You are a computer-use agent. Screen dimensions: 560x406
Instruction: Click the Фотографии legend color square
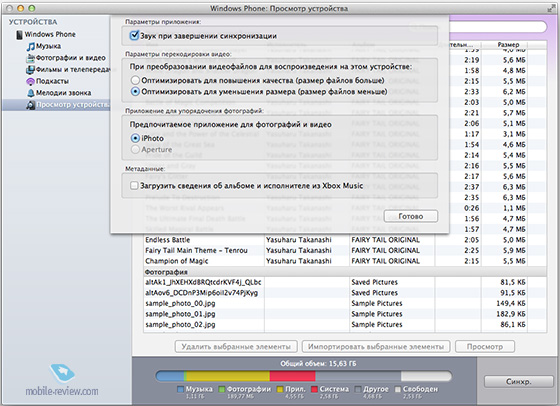click(221, 389)
